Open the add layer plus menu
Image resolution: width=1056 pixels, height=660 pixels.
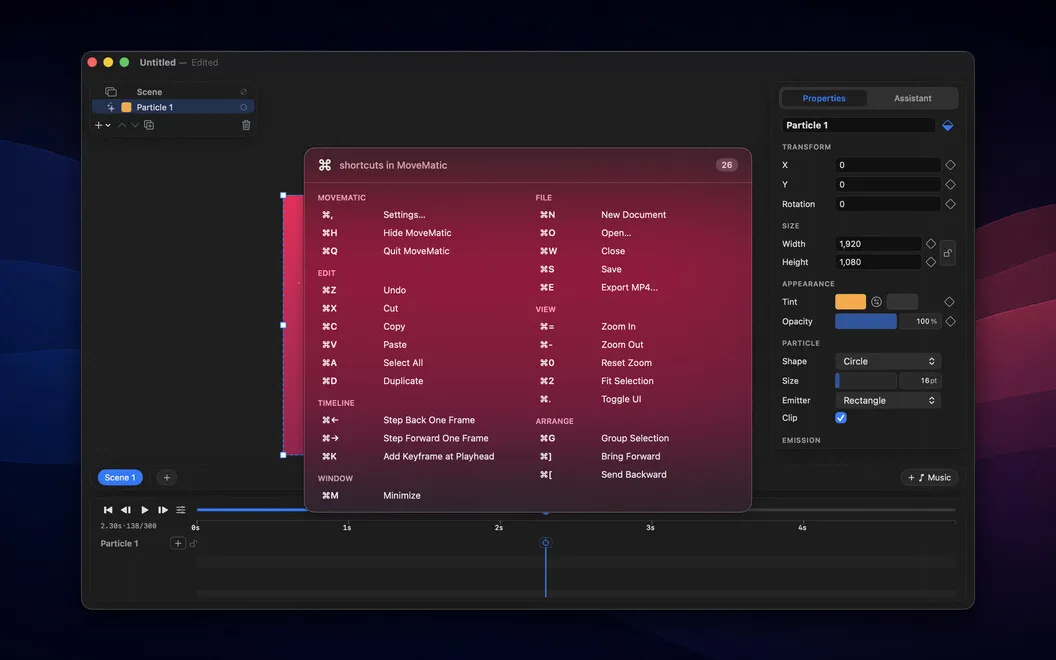tap(102, 125)
